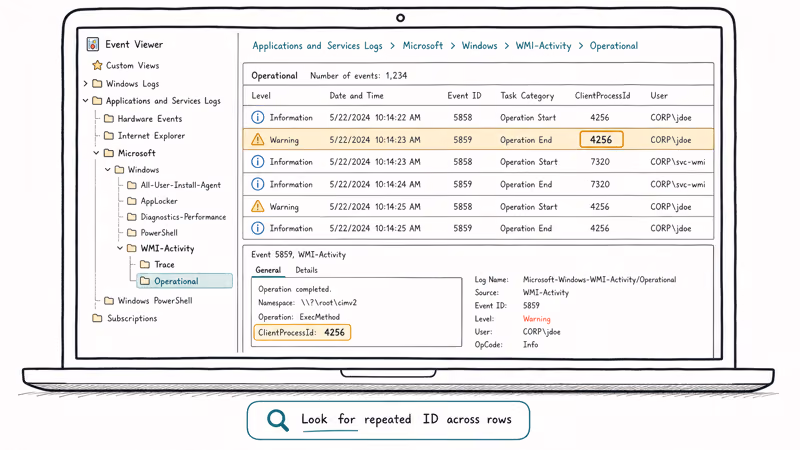Click the warning icon on the 10:14:25 AM Operation Start row
This screenshot has height=450, width=800.
(258, 206)
